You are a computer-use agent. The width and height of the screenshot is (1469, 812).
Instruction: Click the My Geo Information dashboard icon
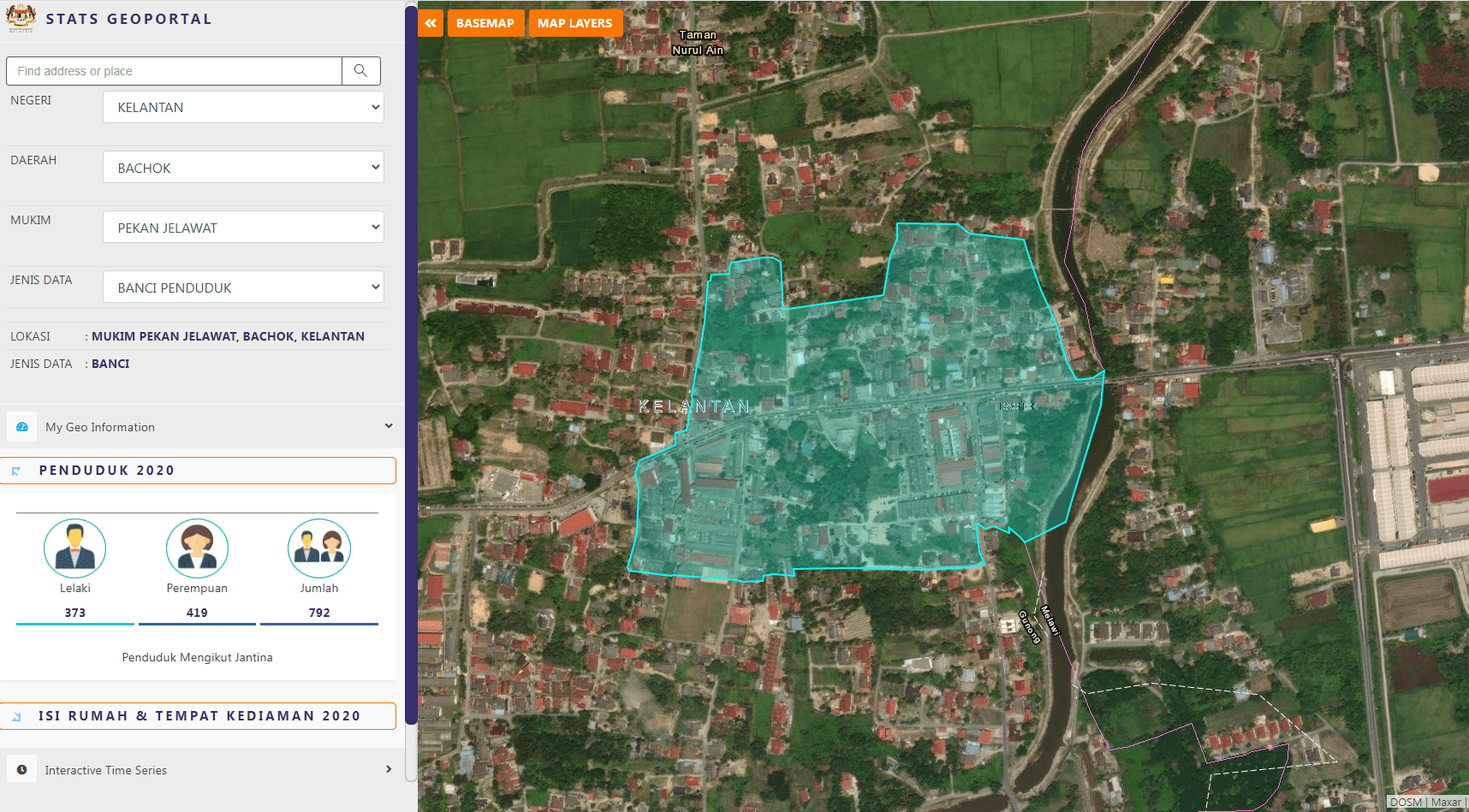point(22,427)
